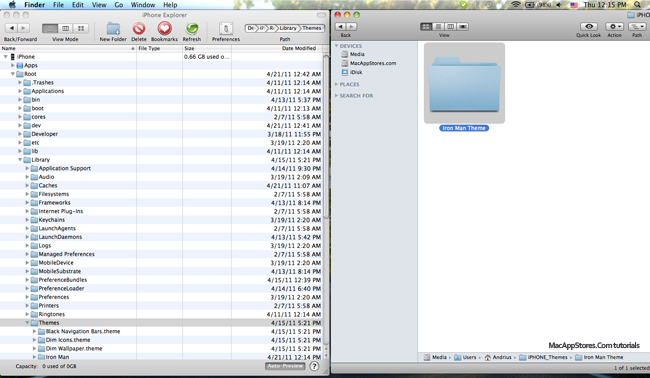Click the Forward arrow in iPhone Explorer
The height and width of the screenshot is (378, 650).
click(24, 28)
